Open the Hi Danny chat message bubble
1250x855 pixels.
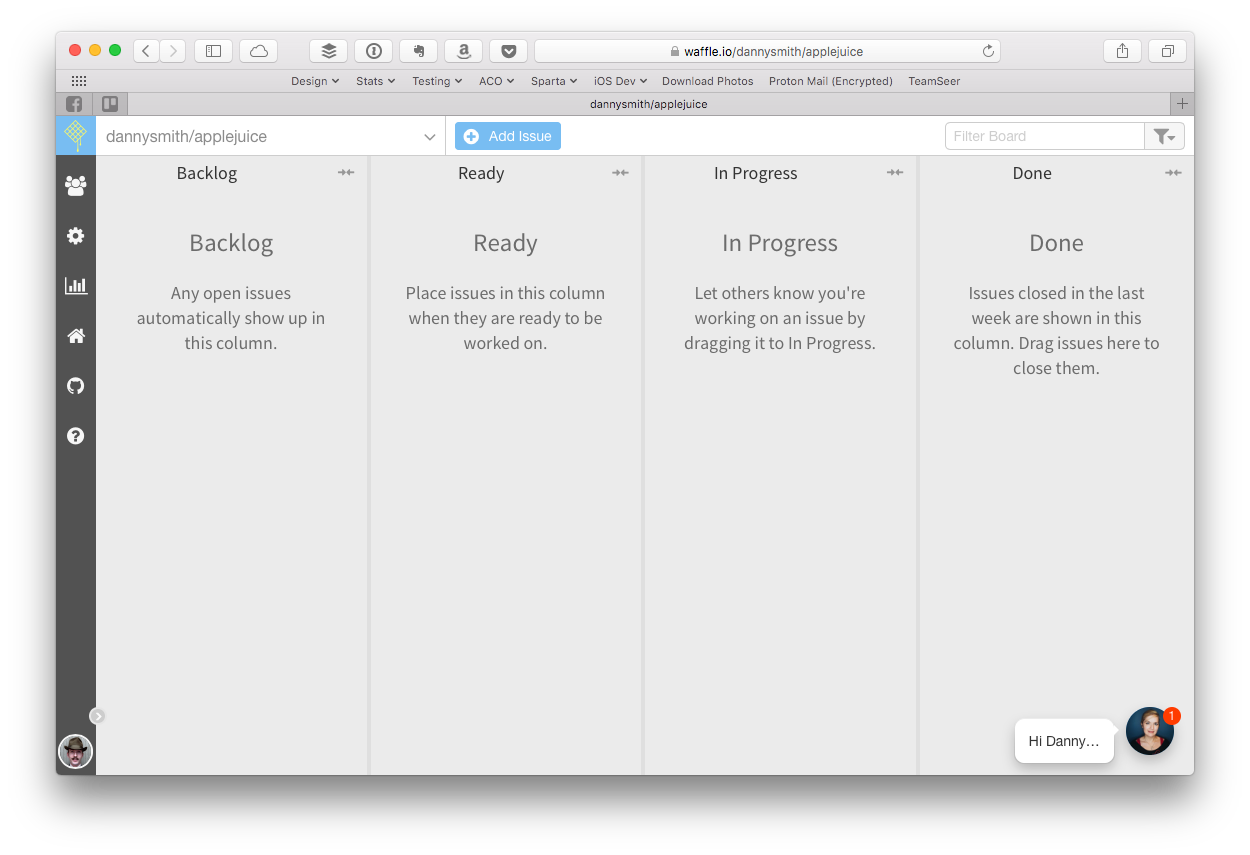[1064, 741]
